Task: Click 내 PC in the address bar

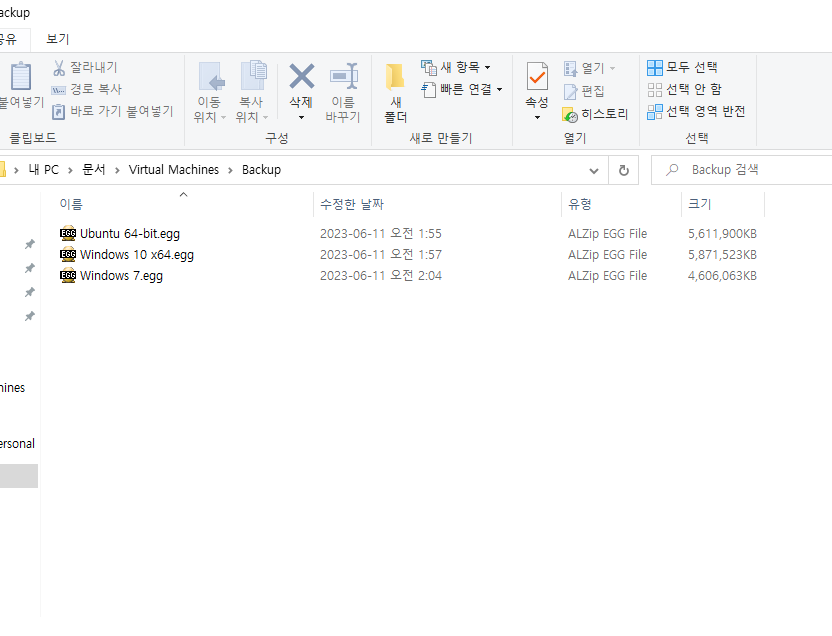Action: [44, 170]
